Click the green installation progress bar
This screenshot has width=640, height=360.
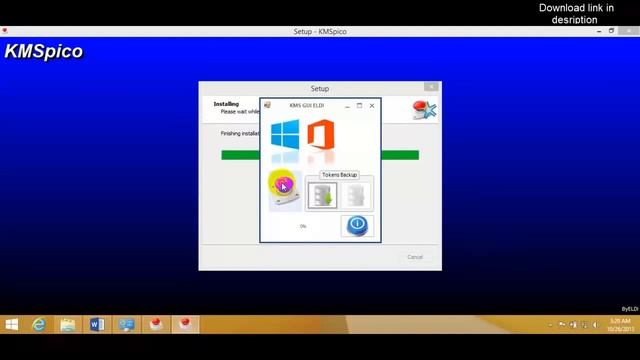[x=320, y=155]
